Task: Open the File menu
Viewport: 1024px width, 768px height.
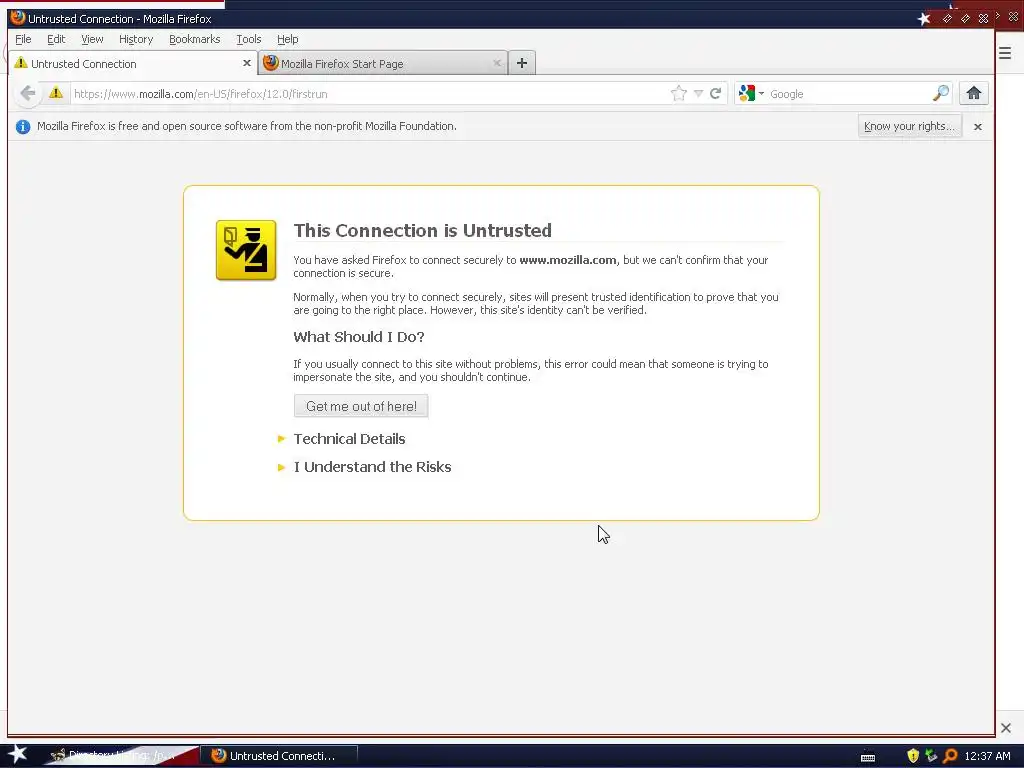Action: [x=23, y=39]
